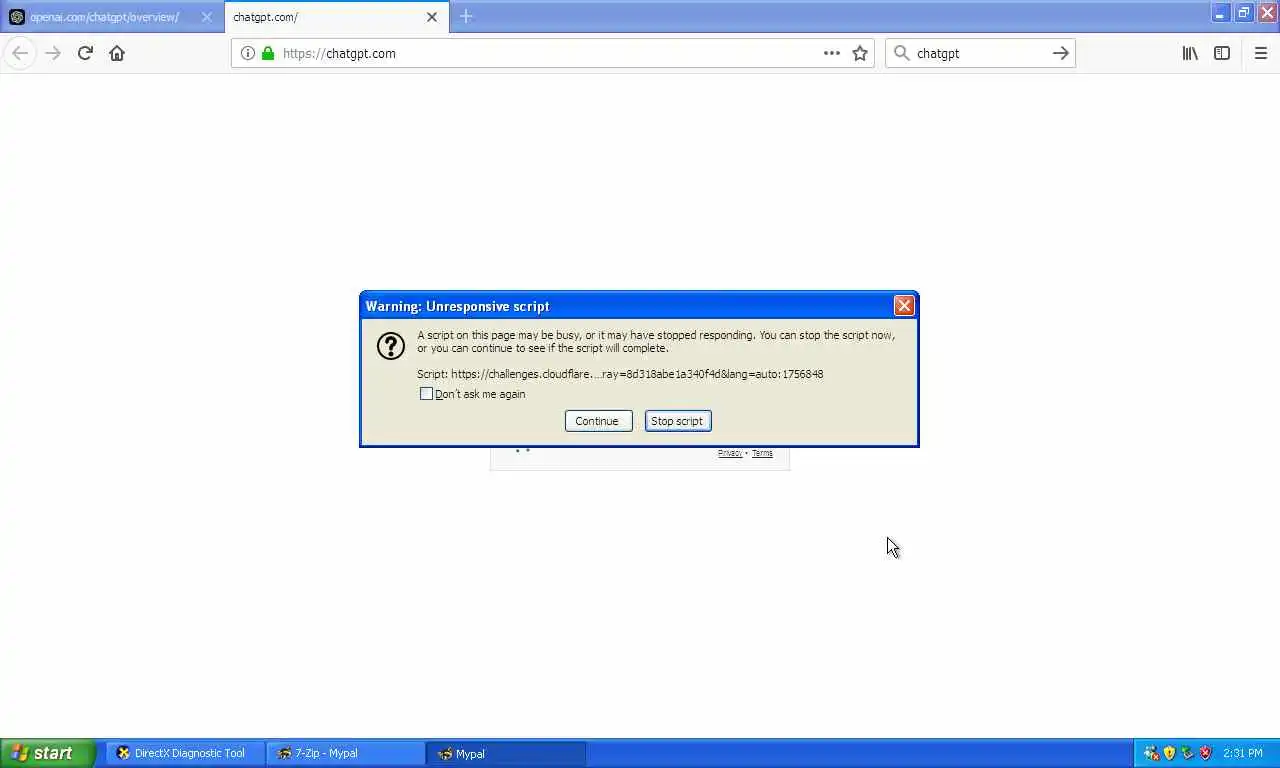Image resolution: width=1280 pixels, height=768 pixels.
Task: Open the browser hamburger menu
Action: click(x=1261, y=53)
